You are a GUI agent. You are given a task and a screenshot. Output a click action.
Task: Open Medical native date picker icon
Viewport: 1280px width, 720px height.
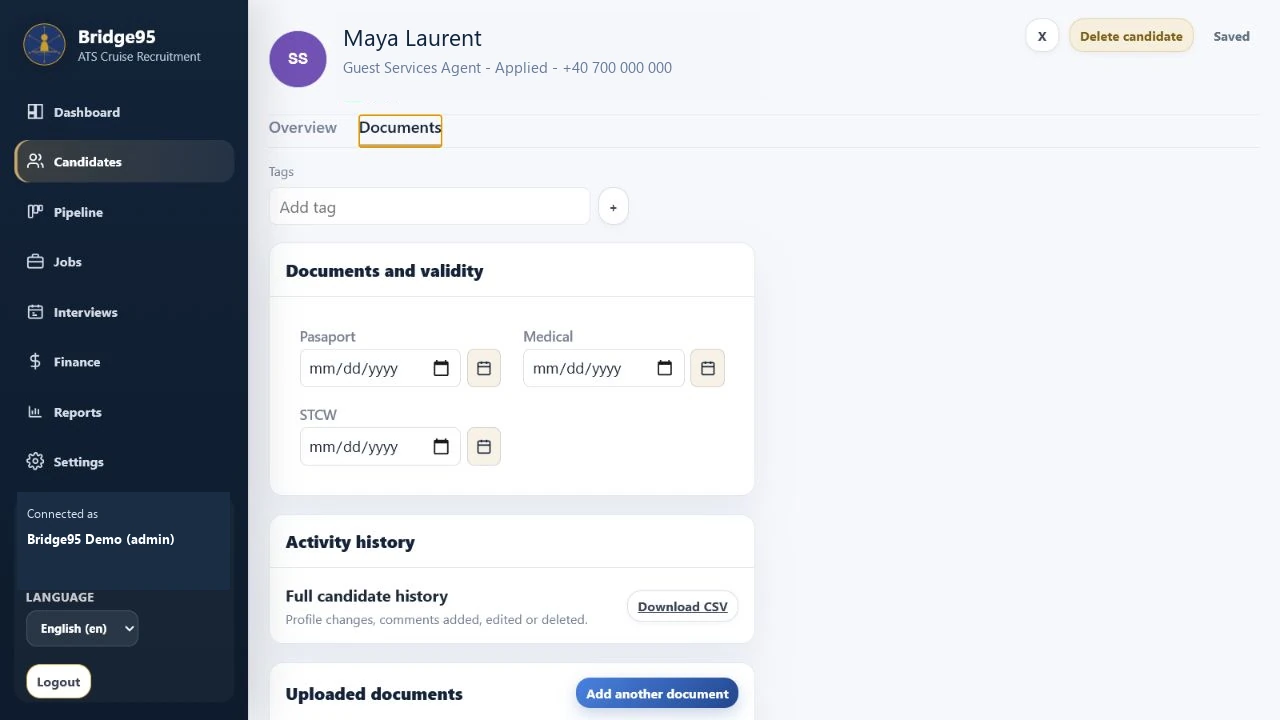[x=665, y=369]
